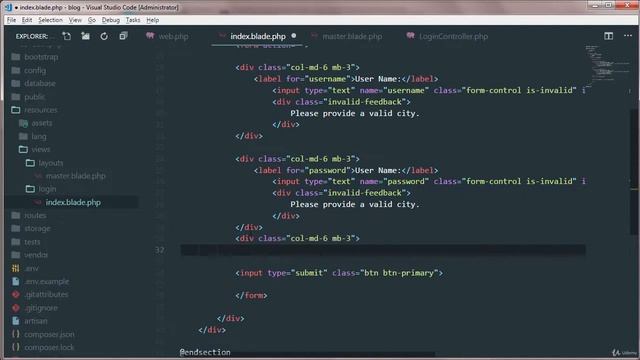Open the File menu
Image resolution: width=640 pixels, height=360 pixels.
[11, 20]
